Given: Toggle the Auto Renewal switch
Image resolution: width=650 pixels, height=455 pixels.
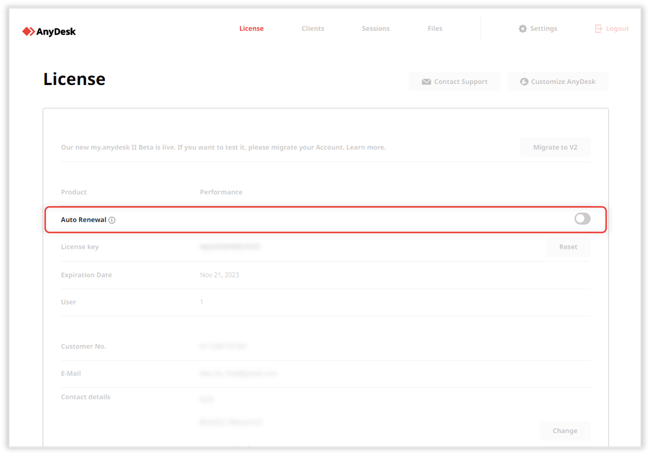Looking at the screenshot, I should (x=582, y=219).
